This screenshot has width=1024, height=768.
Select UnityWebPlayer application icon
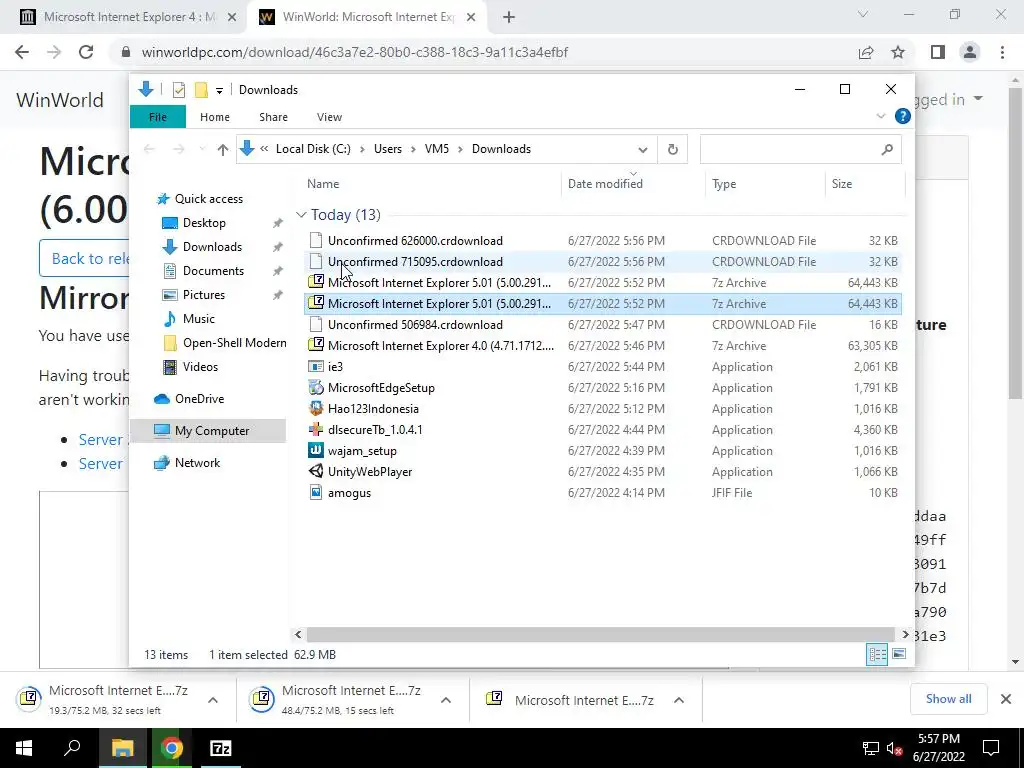[x=316, y=472]
